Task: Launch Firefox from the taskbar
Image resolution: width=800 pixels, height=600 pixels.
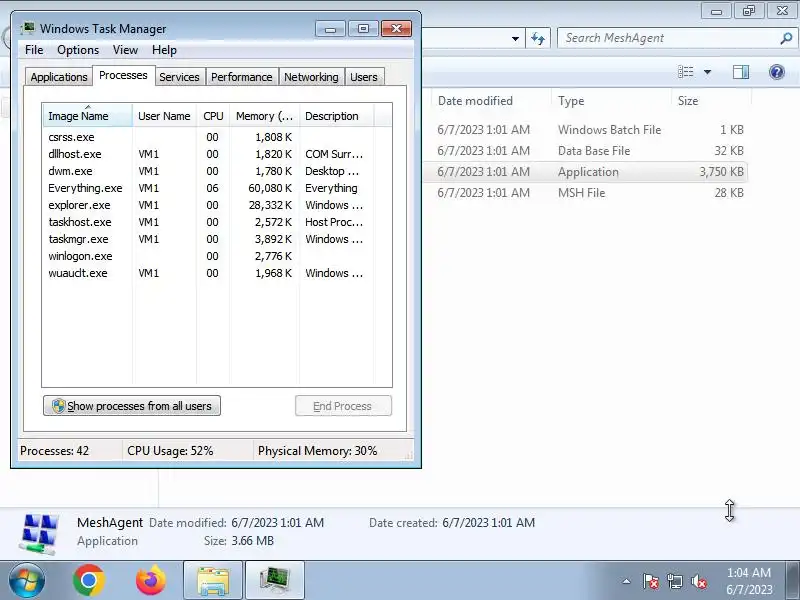Action: tap(151, 581)
